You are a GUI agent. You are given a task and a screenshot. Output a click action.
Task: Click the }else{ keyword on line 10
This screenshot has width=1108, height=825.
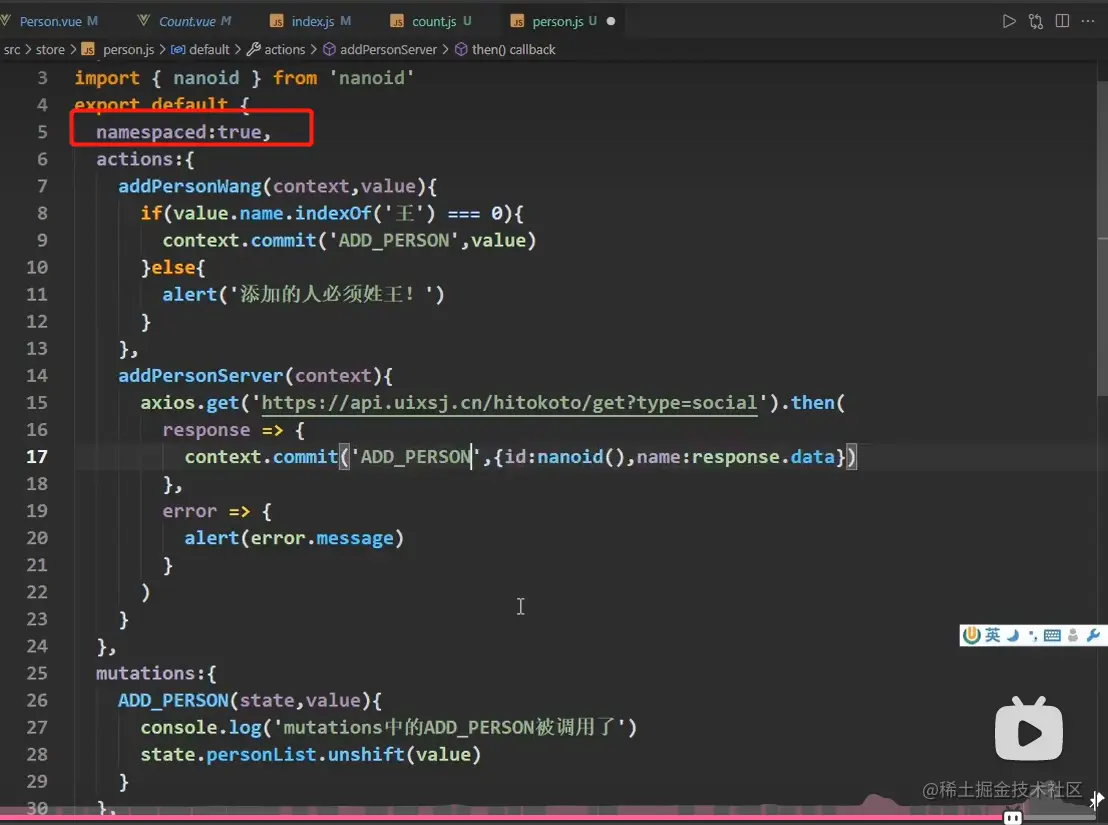pyautogui.click(x=173, y=268)
